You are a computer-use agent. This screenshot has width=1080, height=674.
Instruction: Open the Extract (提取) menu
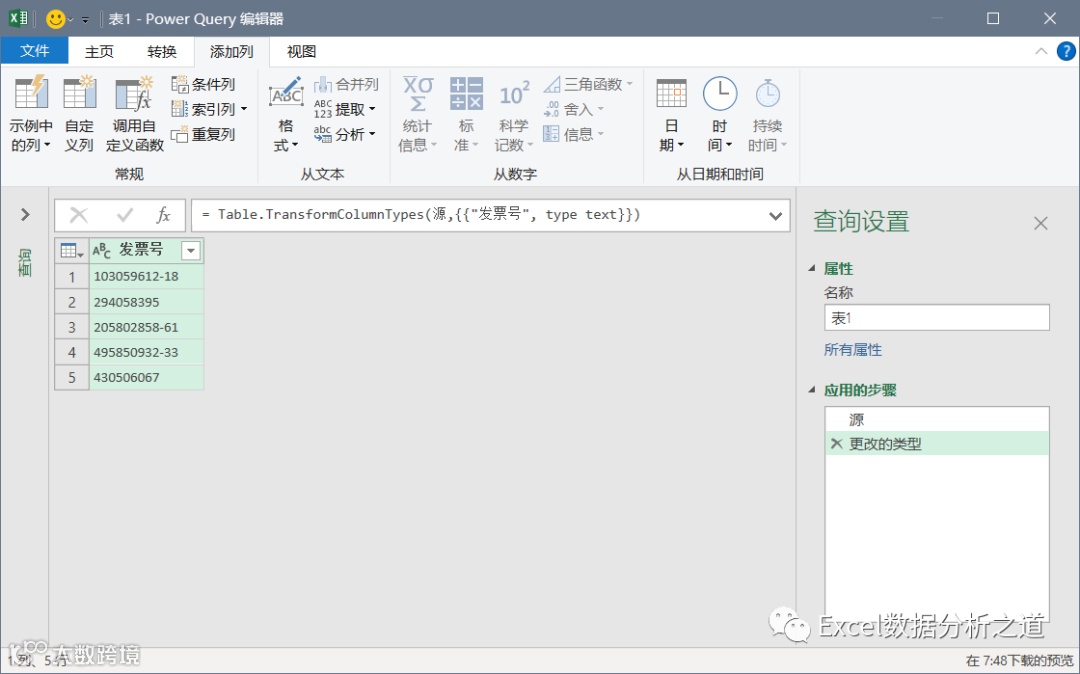345,109
